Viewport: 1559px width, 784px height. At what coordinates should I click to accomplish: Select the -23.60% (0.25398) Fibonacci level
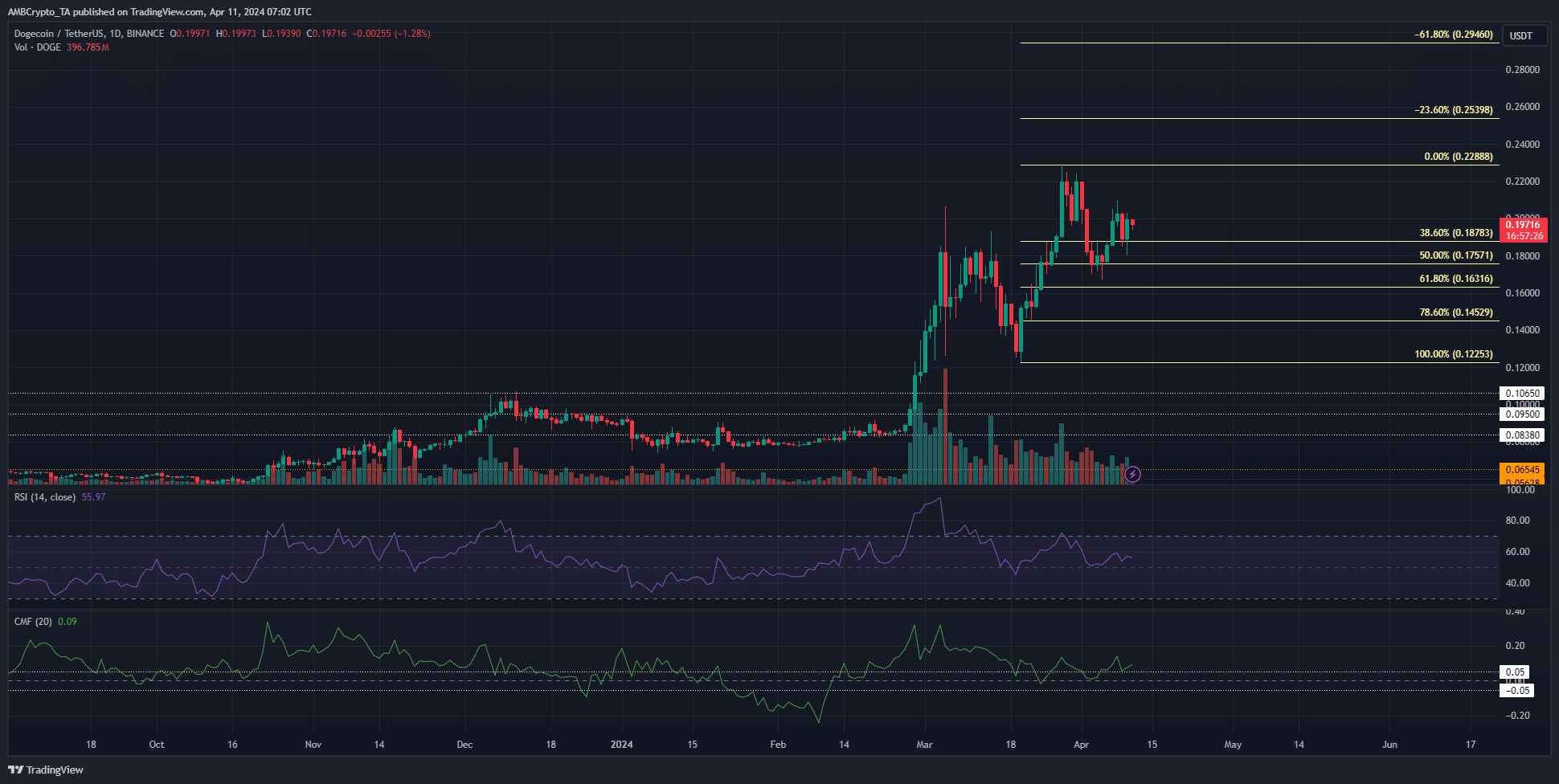[x=1454, y=110]
